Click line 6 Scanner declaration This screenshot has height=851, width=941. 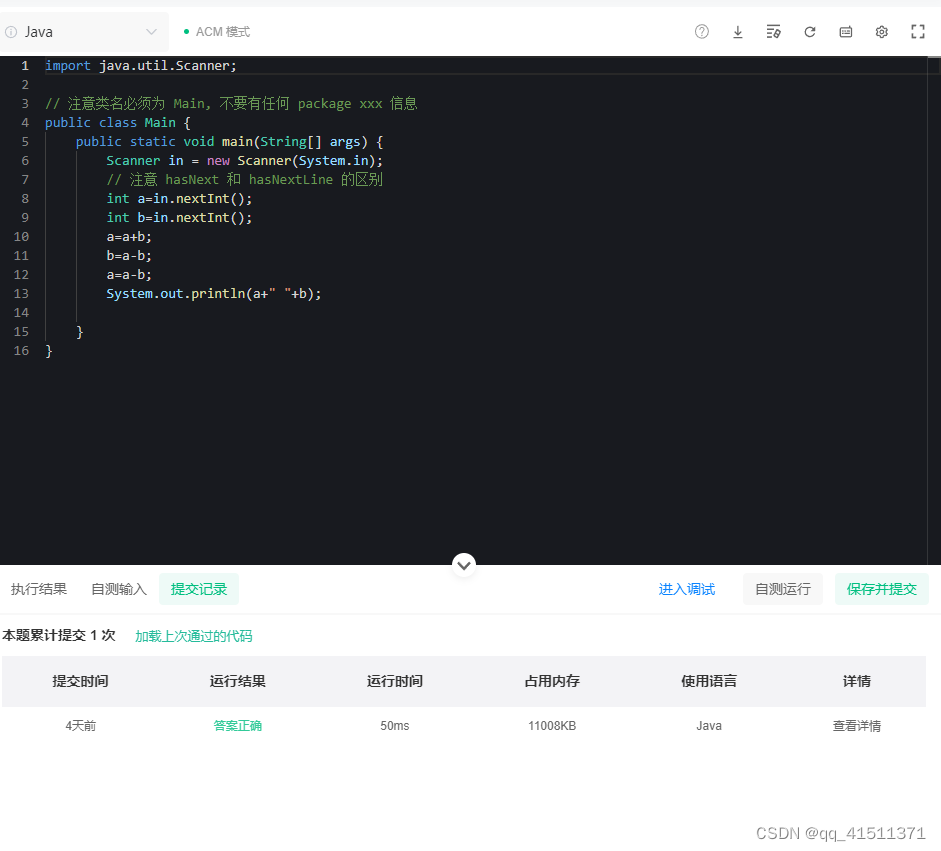click(244, 160)
